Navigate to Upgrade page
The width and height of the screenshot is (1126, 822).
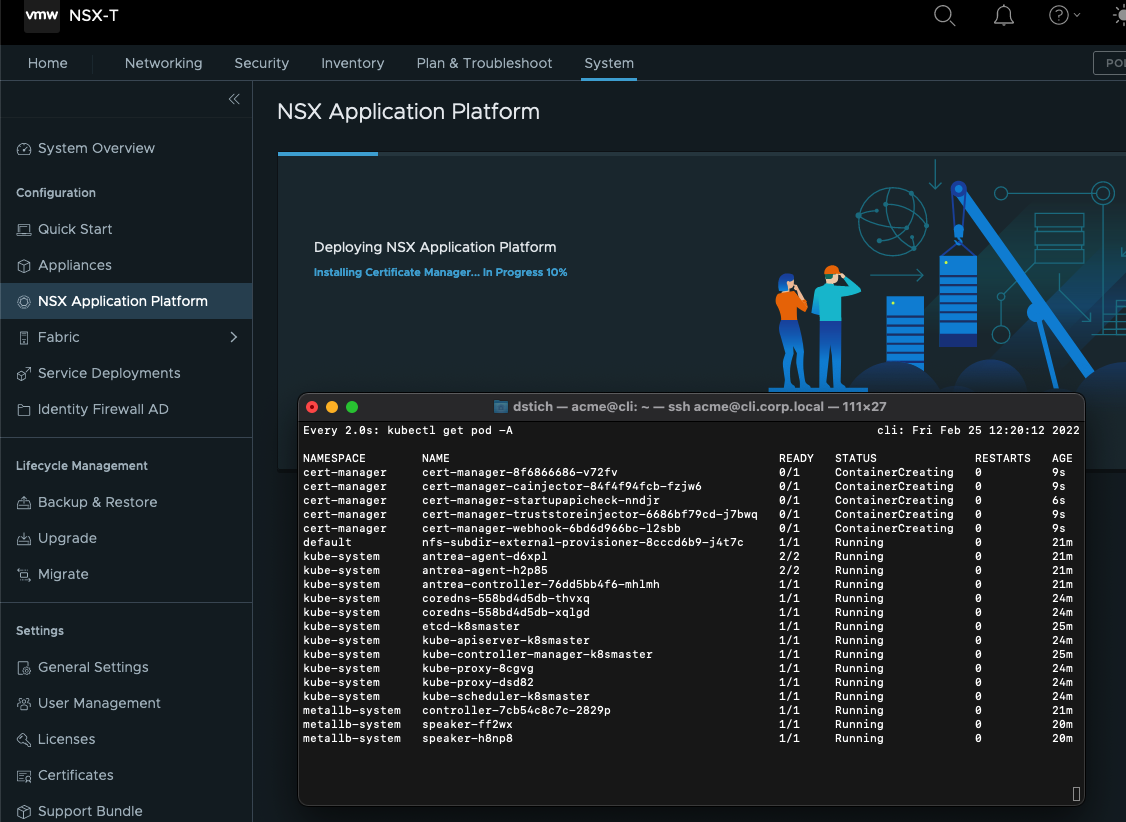68,538
